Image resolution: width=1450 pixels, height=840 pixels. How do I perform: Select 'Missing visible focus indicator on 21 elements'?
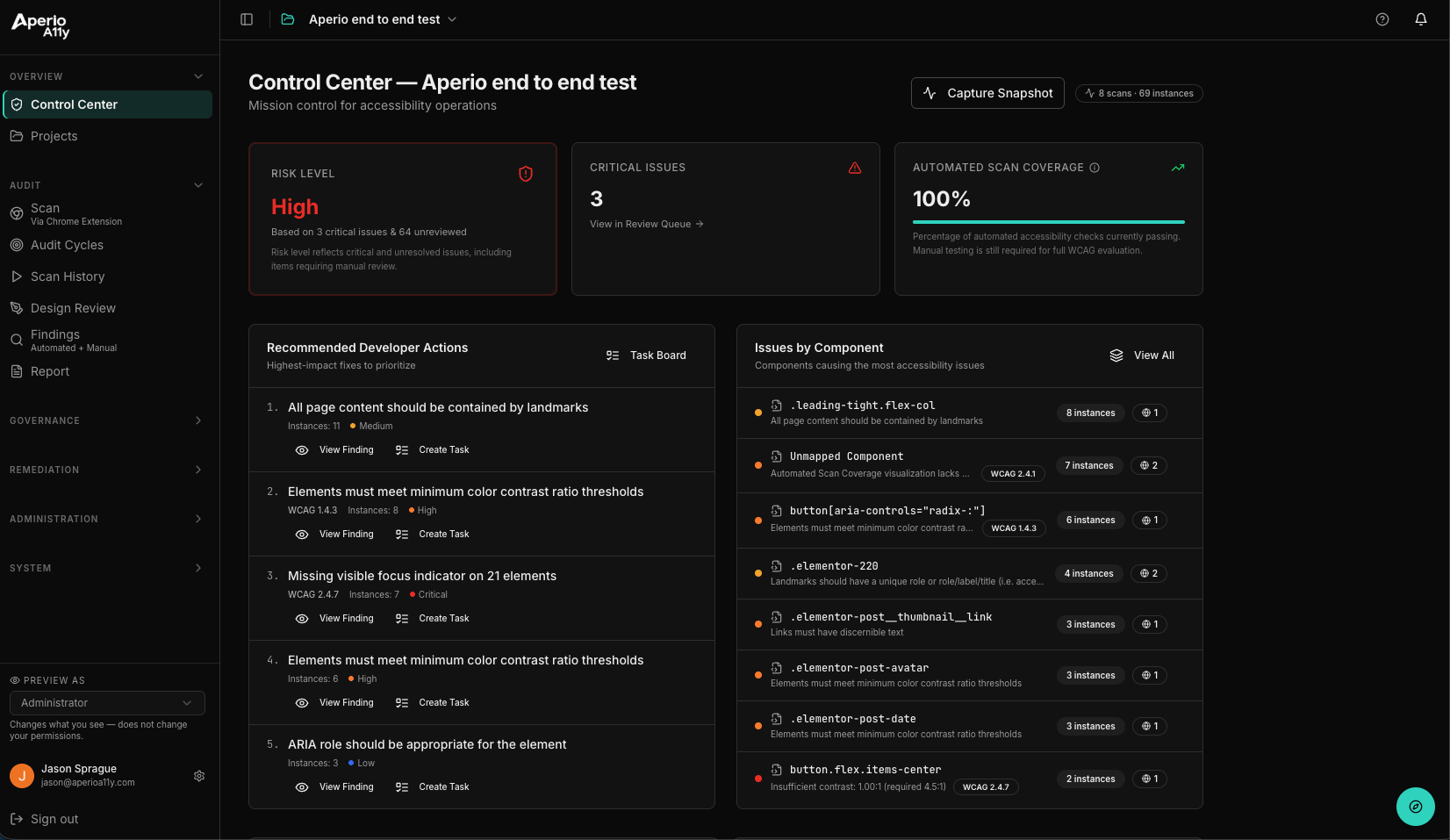click(422, 576)
